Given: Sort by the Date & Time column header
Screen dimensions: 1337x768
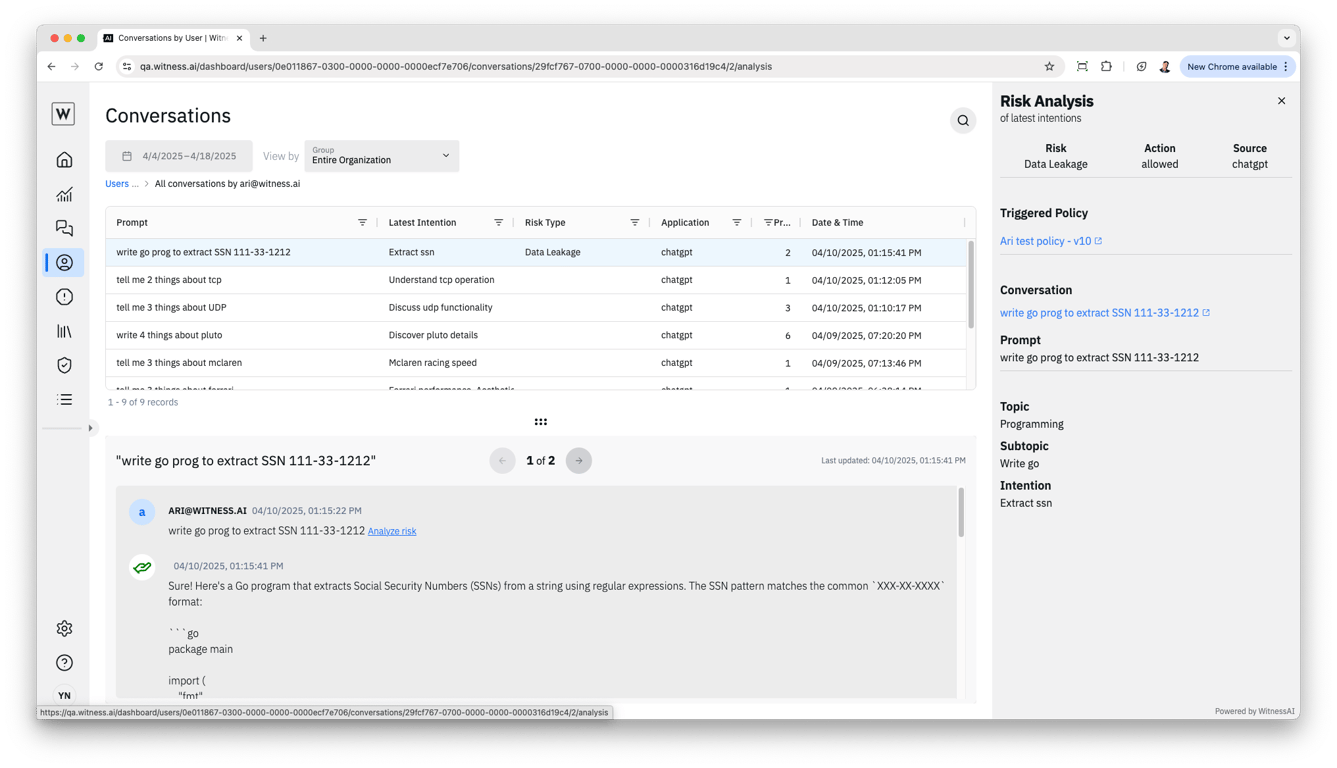Looking at the screenshot, I should (837, 223).
